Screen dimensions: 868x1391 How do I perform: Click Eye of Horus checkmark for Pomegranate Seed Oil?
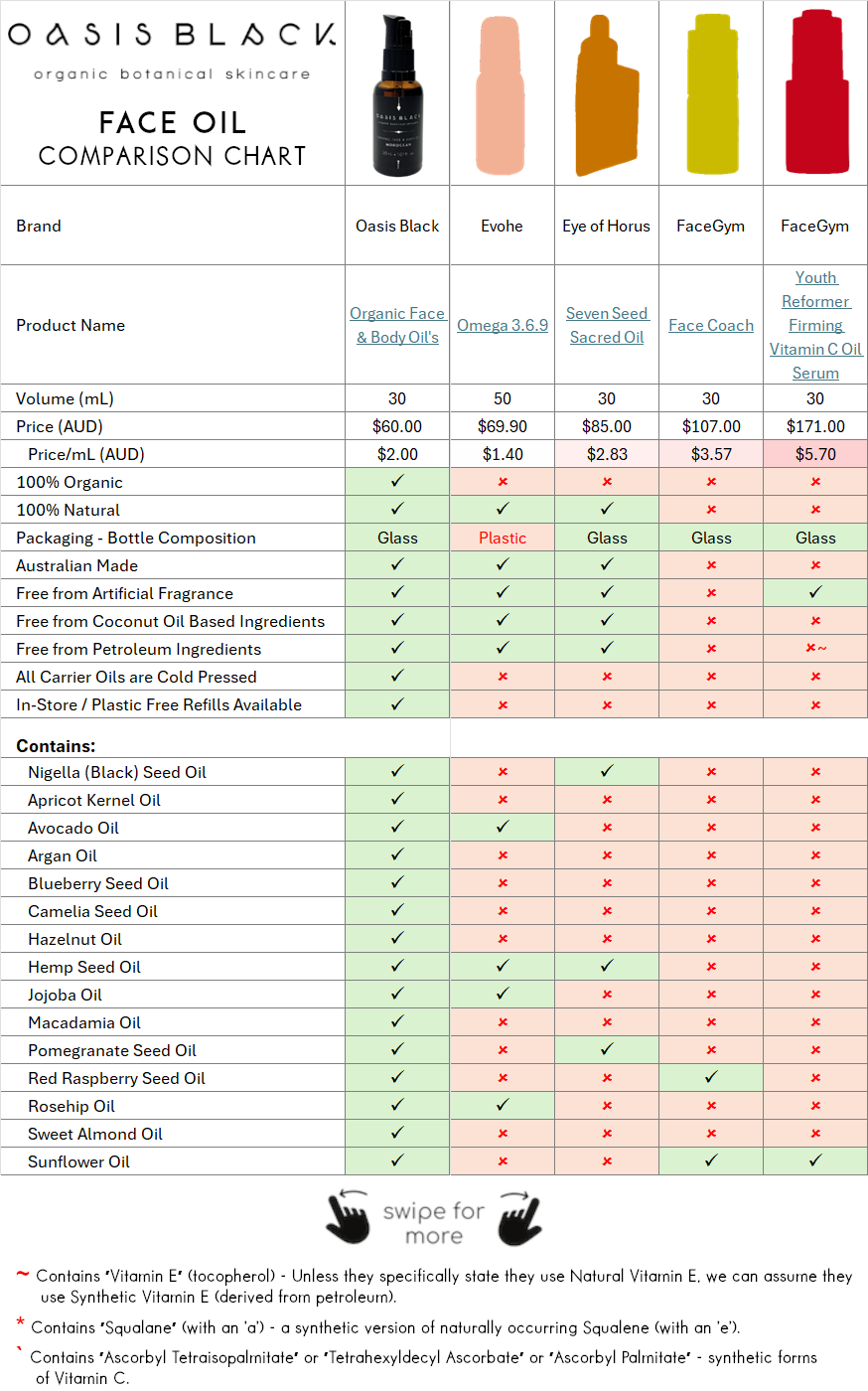[607, 1049]
